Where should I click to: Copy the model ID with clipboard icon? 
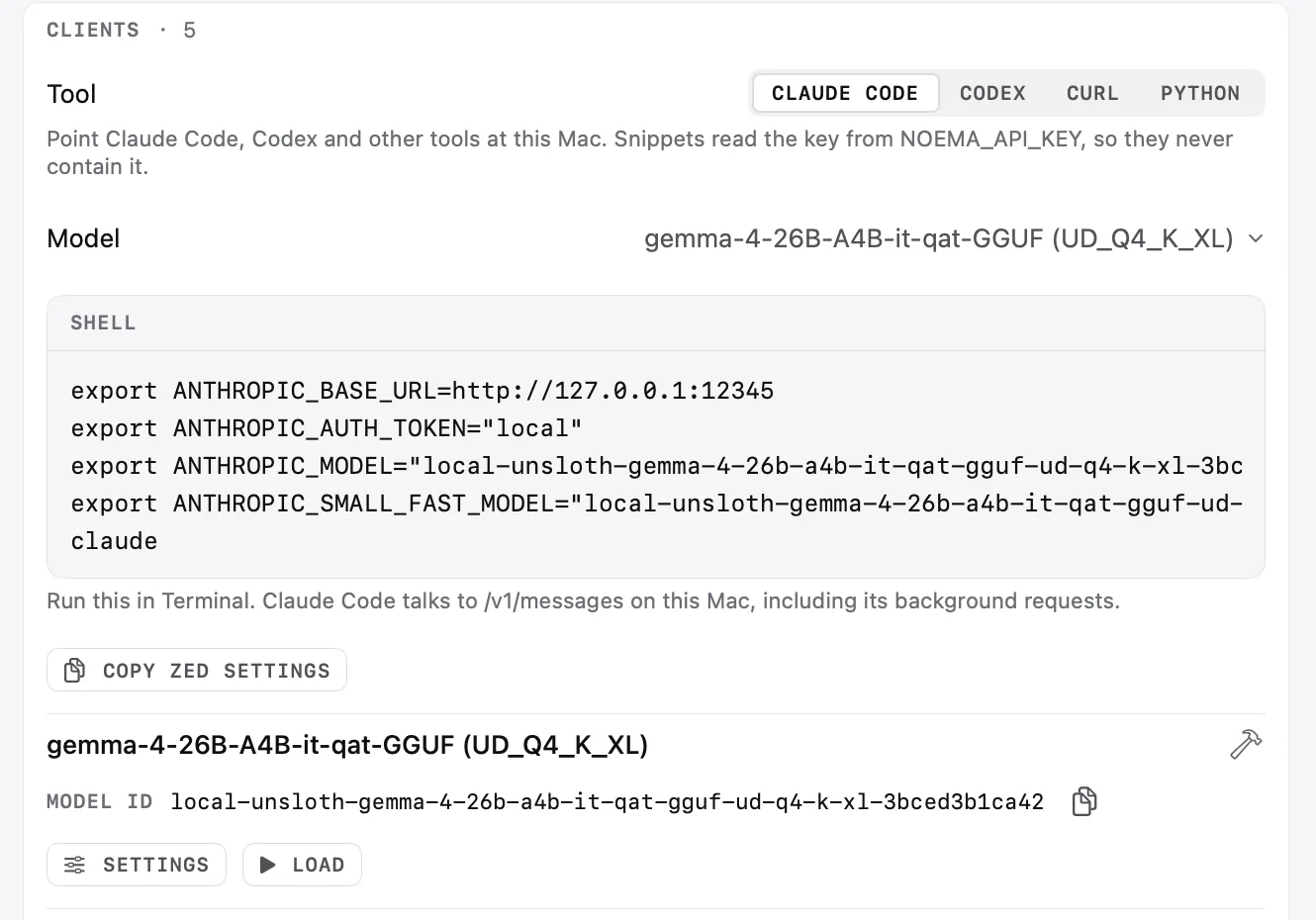[1084, 801]
